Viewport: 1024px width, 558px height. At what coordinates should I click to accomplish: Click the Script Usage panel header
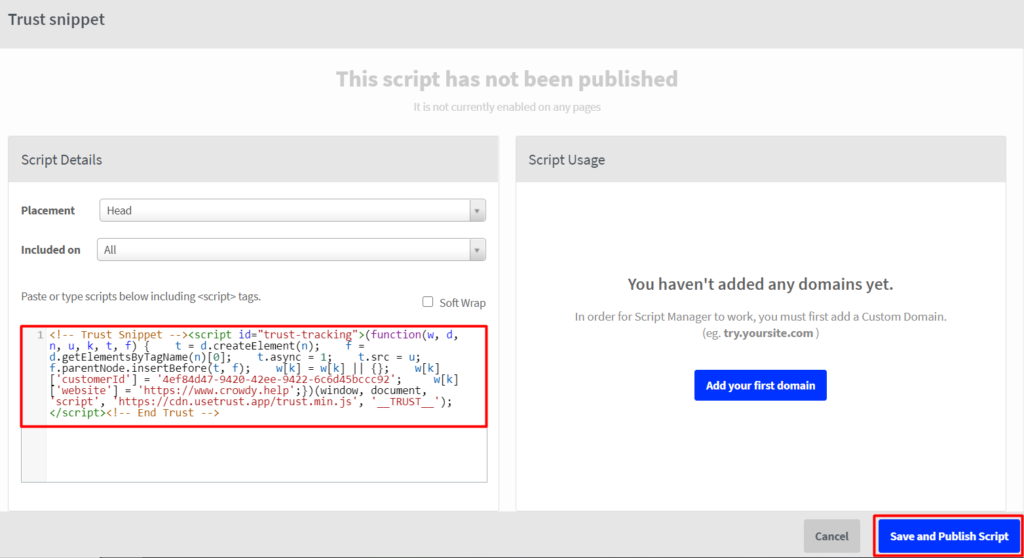tap(761, 159)
